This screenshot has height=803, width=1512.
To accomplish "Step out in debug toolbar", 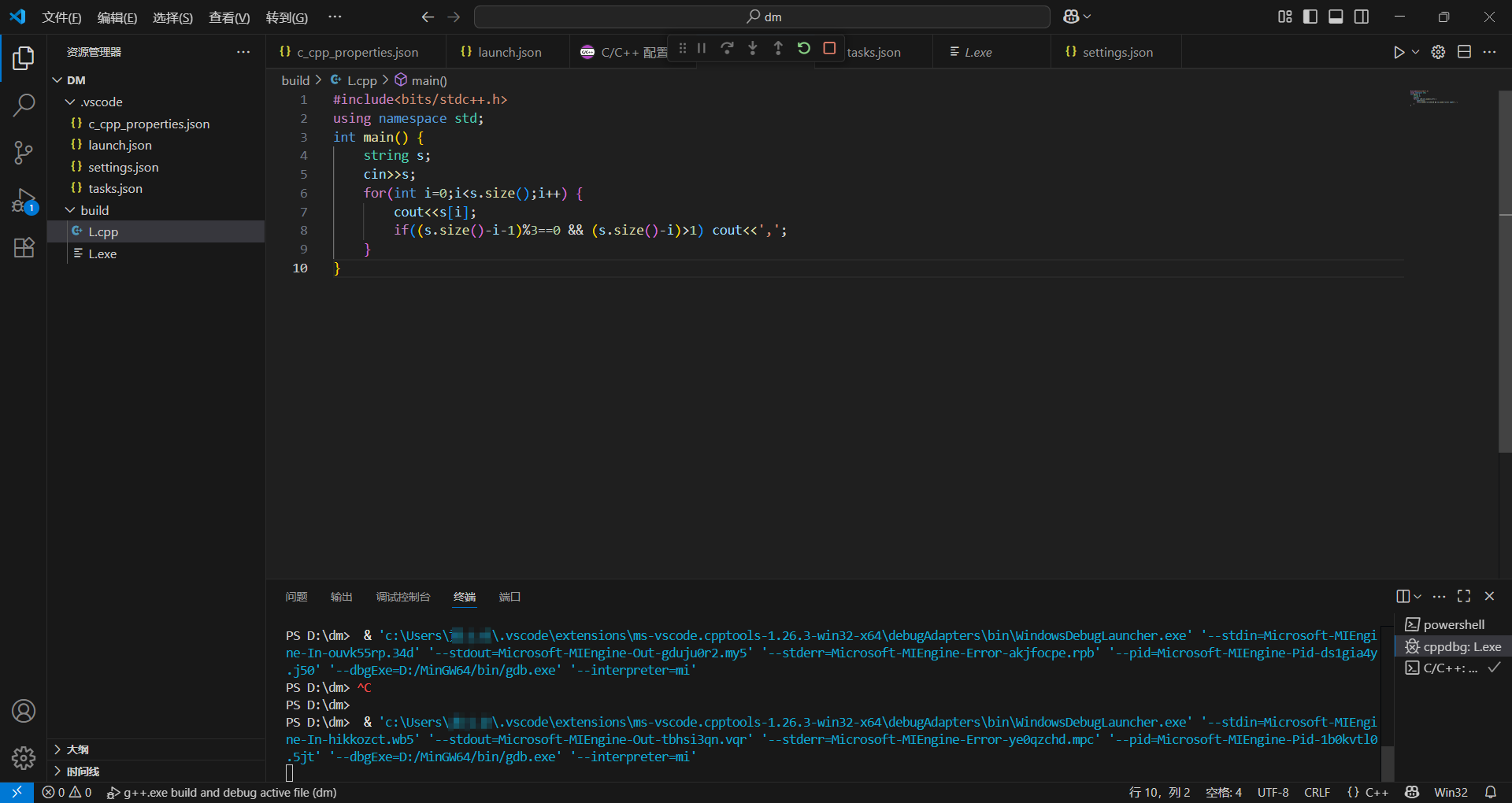I will tap(778, 49).
